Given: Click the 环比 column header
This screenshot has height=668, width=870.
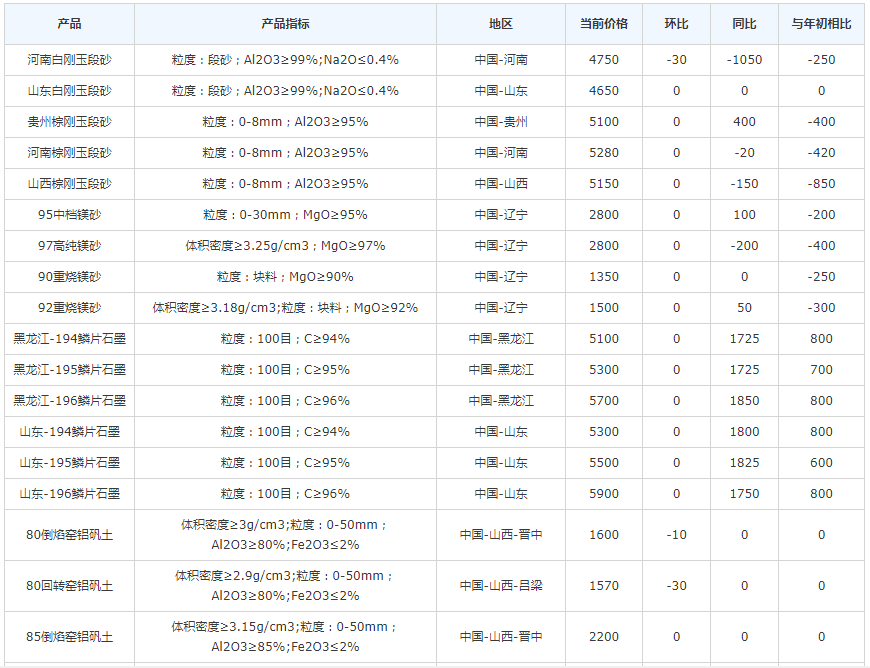Looking at the screenshot, I should point(676,24).
